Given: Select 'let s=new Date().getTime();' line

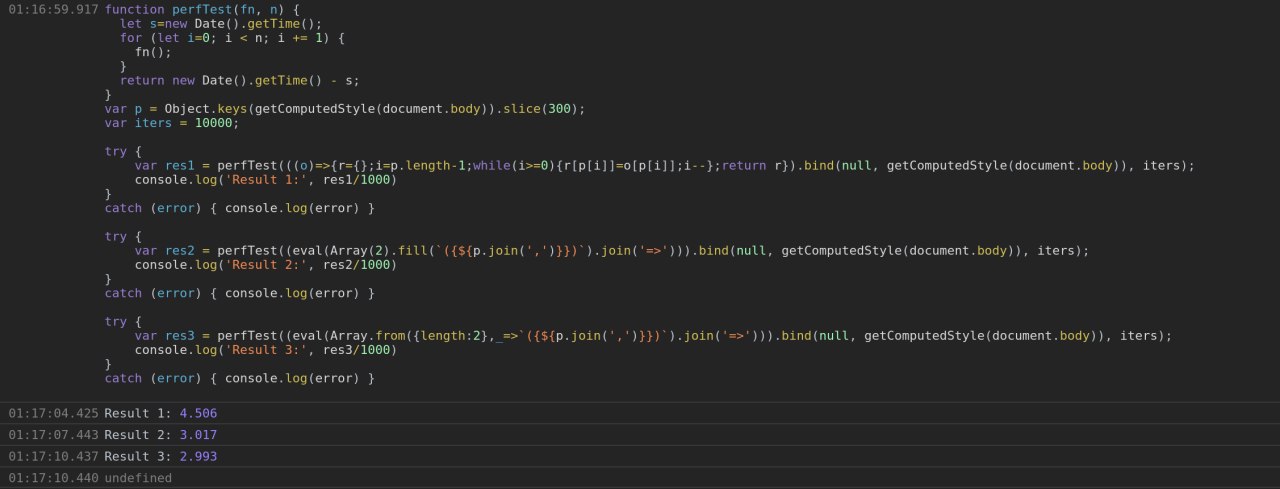Looking at the screenshot, I should tap(221, 23).
